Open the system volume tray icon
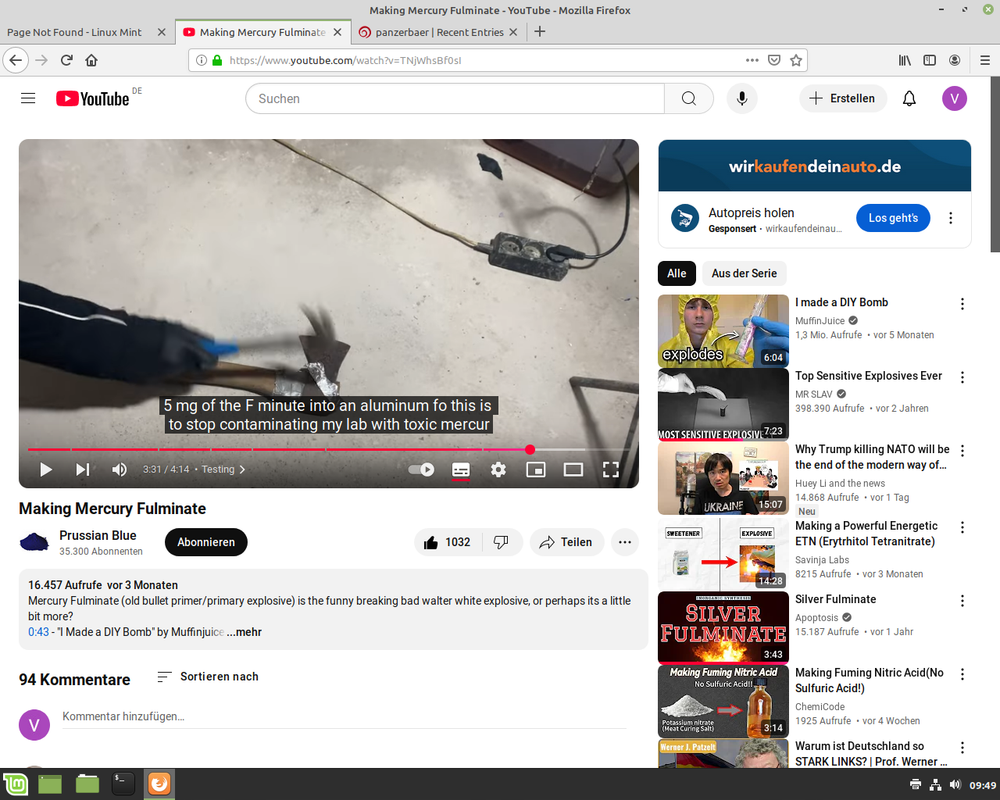Viewport: 1000px width, 800px height. pos(955,785)
